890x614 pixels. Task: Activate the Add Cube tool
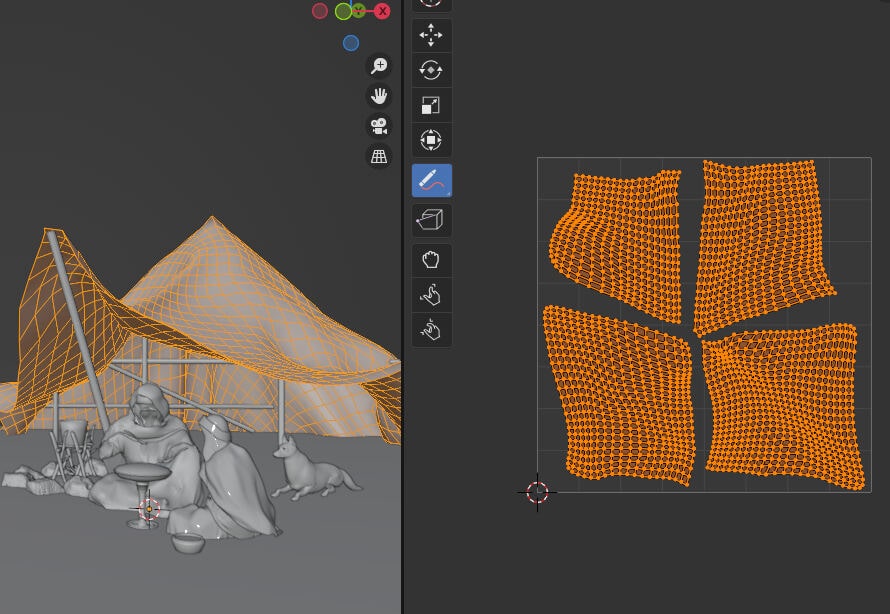pos(431,219)
